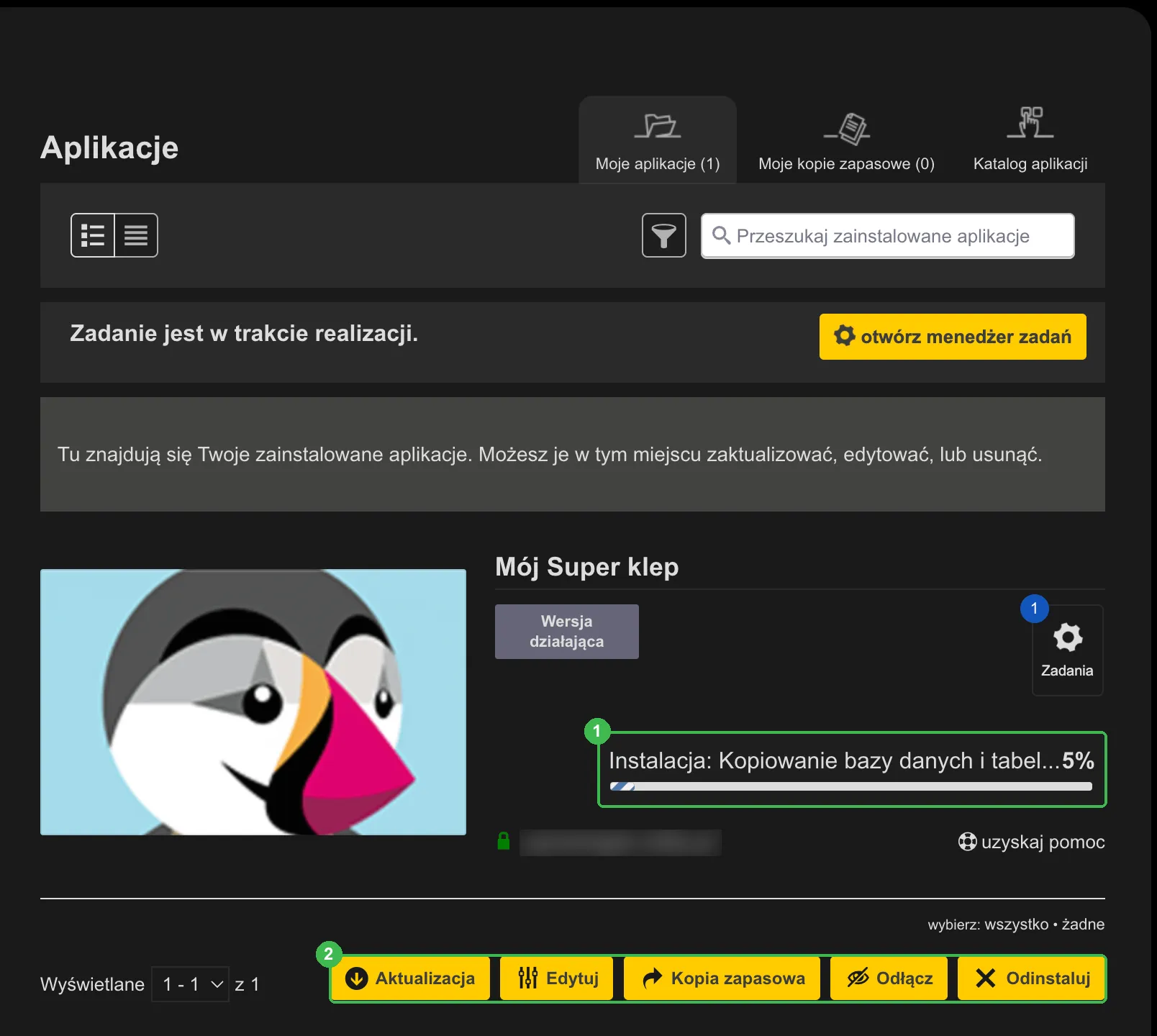Click the installation progress bar
The height and width of the screenshot is (1036, 1157).
coord(851,786)
